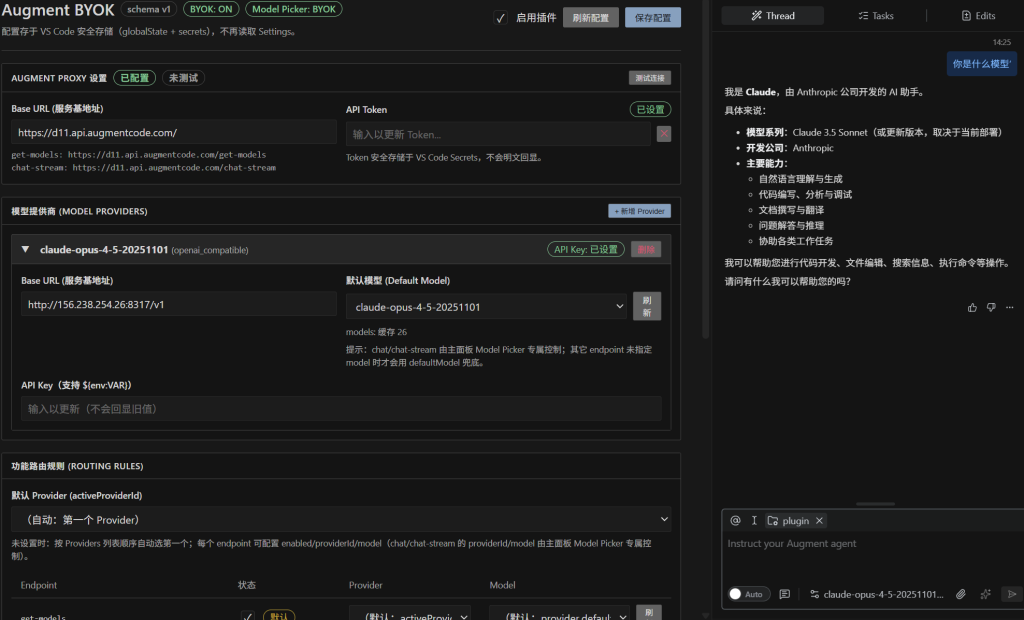Toggle the Auto mode switch
The height and width of the screenshot is (620, 1024).
748,594
